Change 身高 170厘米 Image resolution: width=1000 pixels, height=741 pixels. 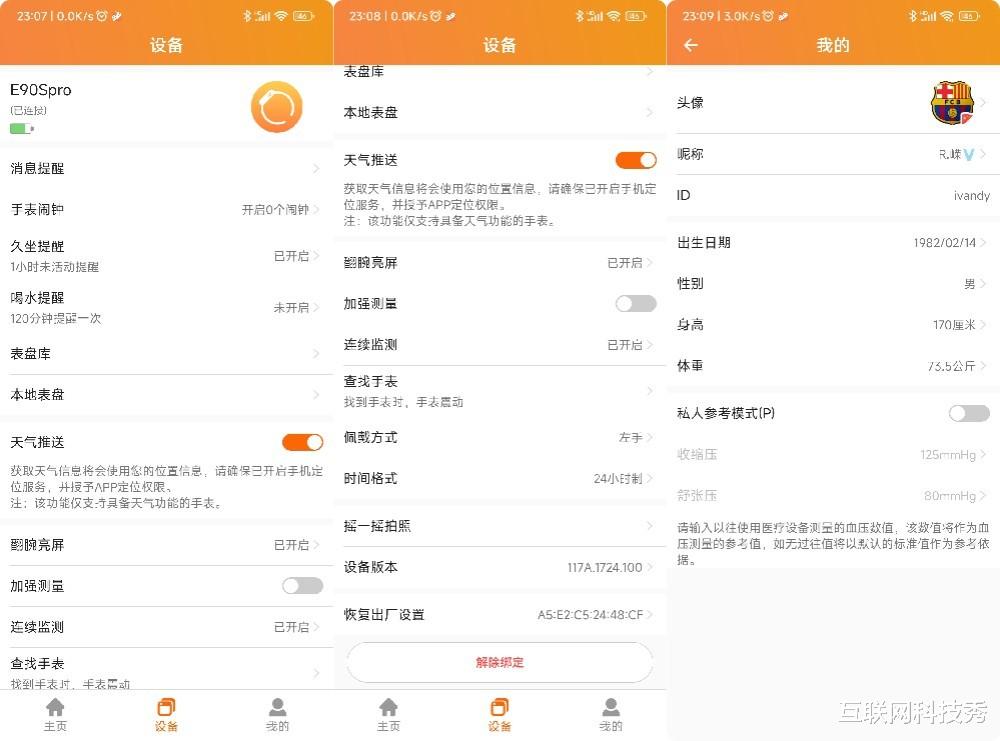pos(833,325)
